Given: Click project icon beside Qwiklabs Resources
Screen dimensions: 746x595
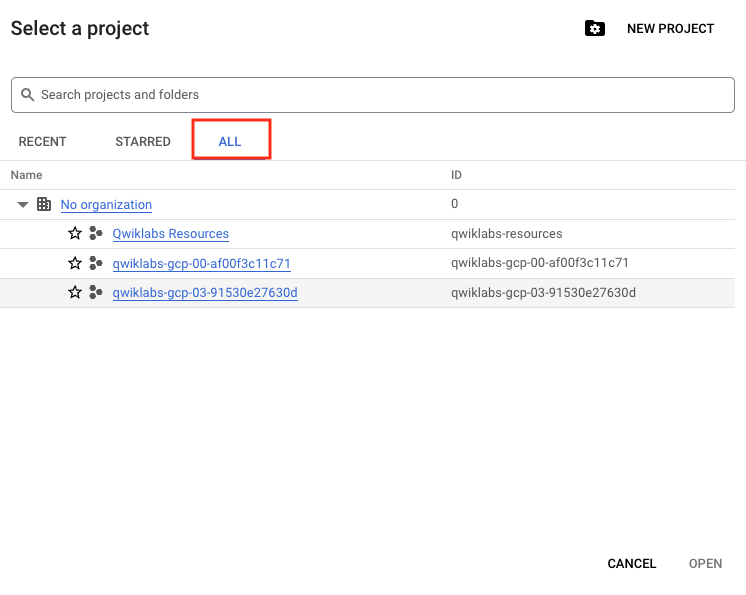Looking at the screenshot, I should [96, 234].
